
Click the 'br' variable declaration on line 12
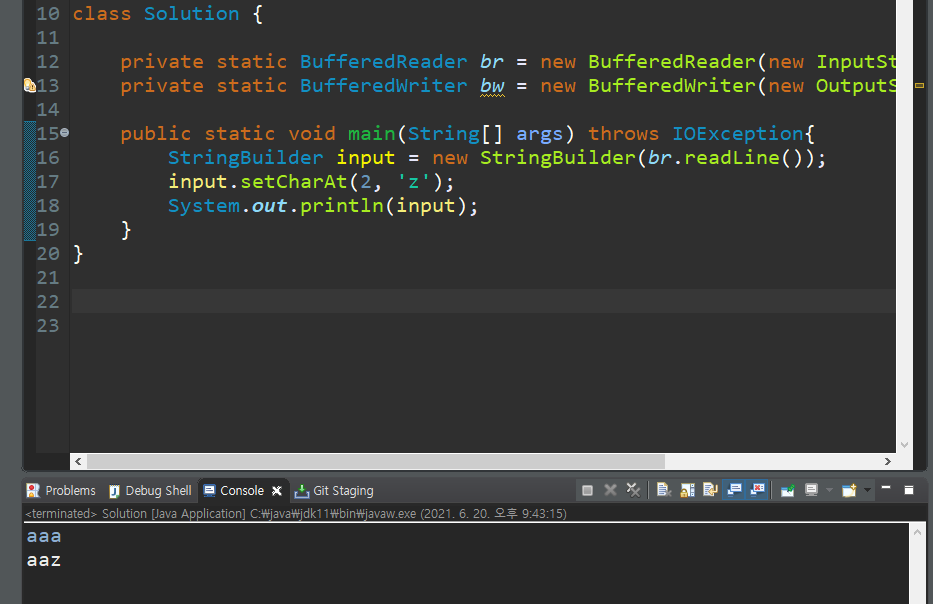[x=491, y=61]
